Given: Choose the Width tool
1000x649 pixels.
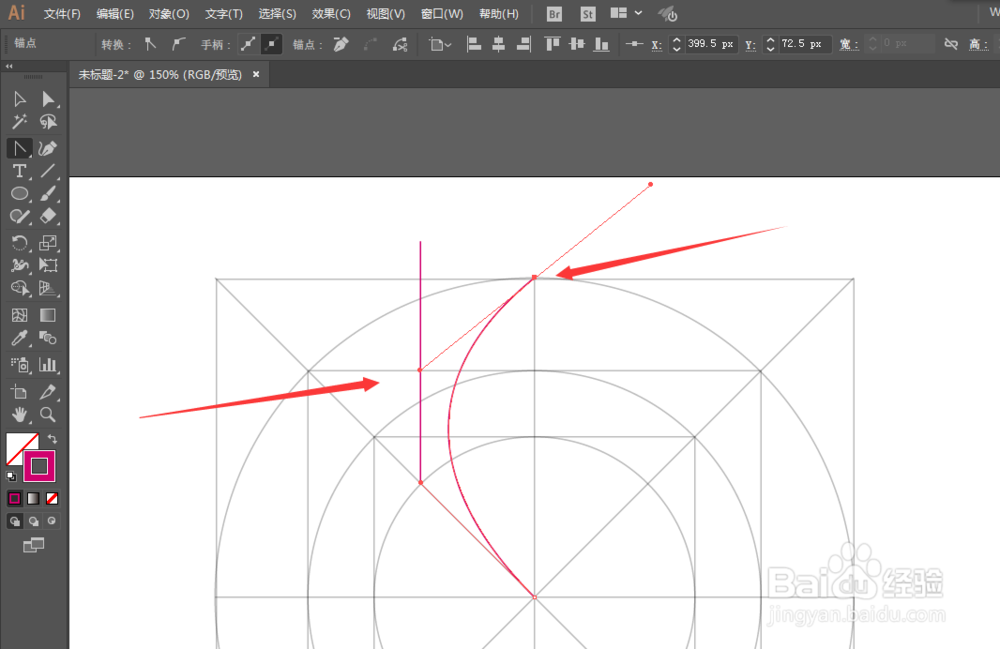Looking at the screenshot, I should [x=19, y=265].
